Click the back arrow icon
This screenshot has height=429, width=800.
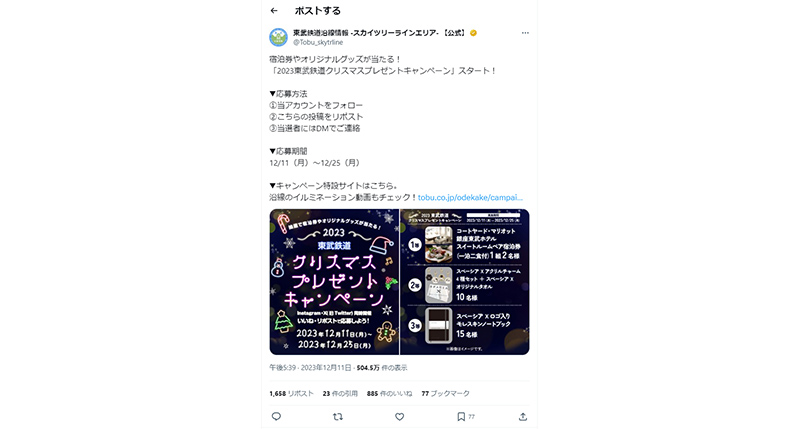point(274,10)
